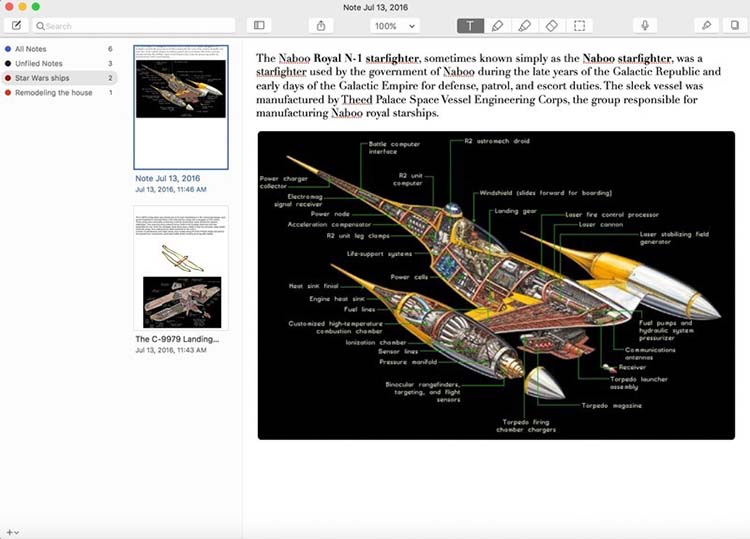Select the Eraser tool

pyautogui.click(x=552, y=26)
